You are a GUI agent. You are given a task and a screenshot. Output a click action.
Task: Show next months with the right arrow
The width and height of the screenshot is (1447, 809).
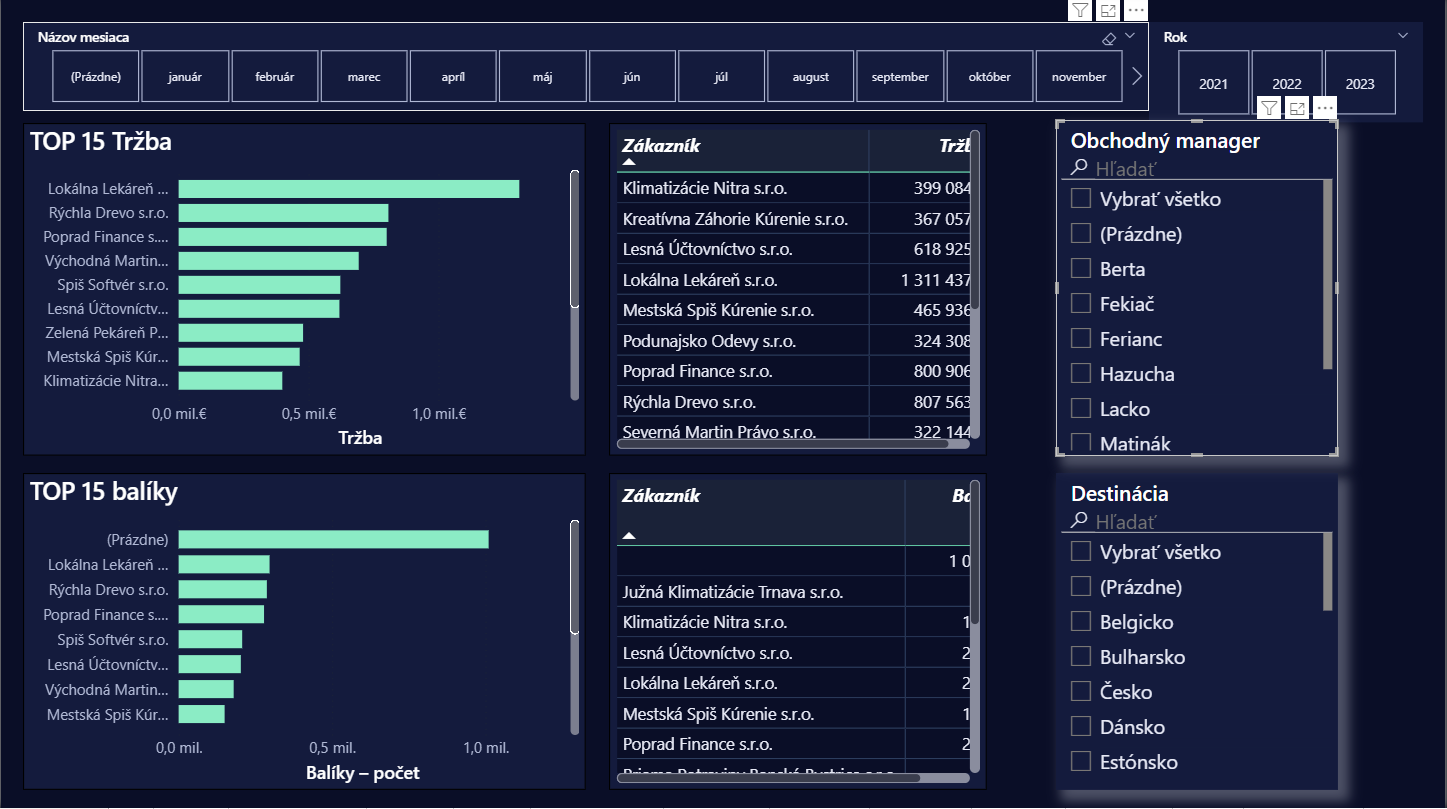[1137, 77]
